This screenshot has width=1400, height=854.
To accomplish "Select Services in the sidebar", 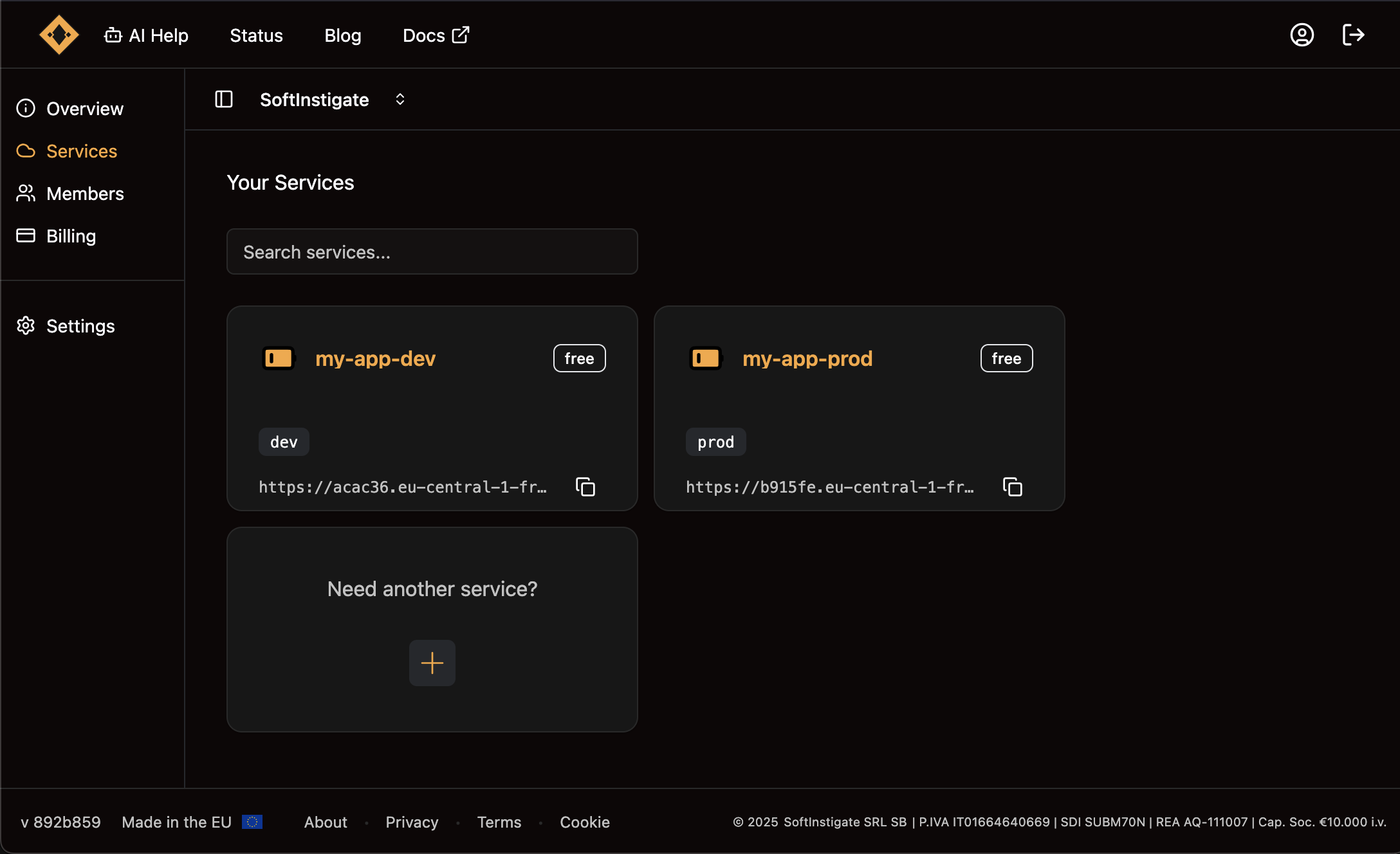I will pos(67,151).
